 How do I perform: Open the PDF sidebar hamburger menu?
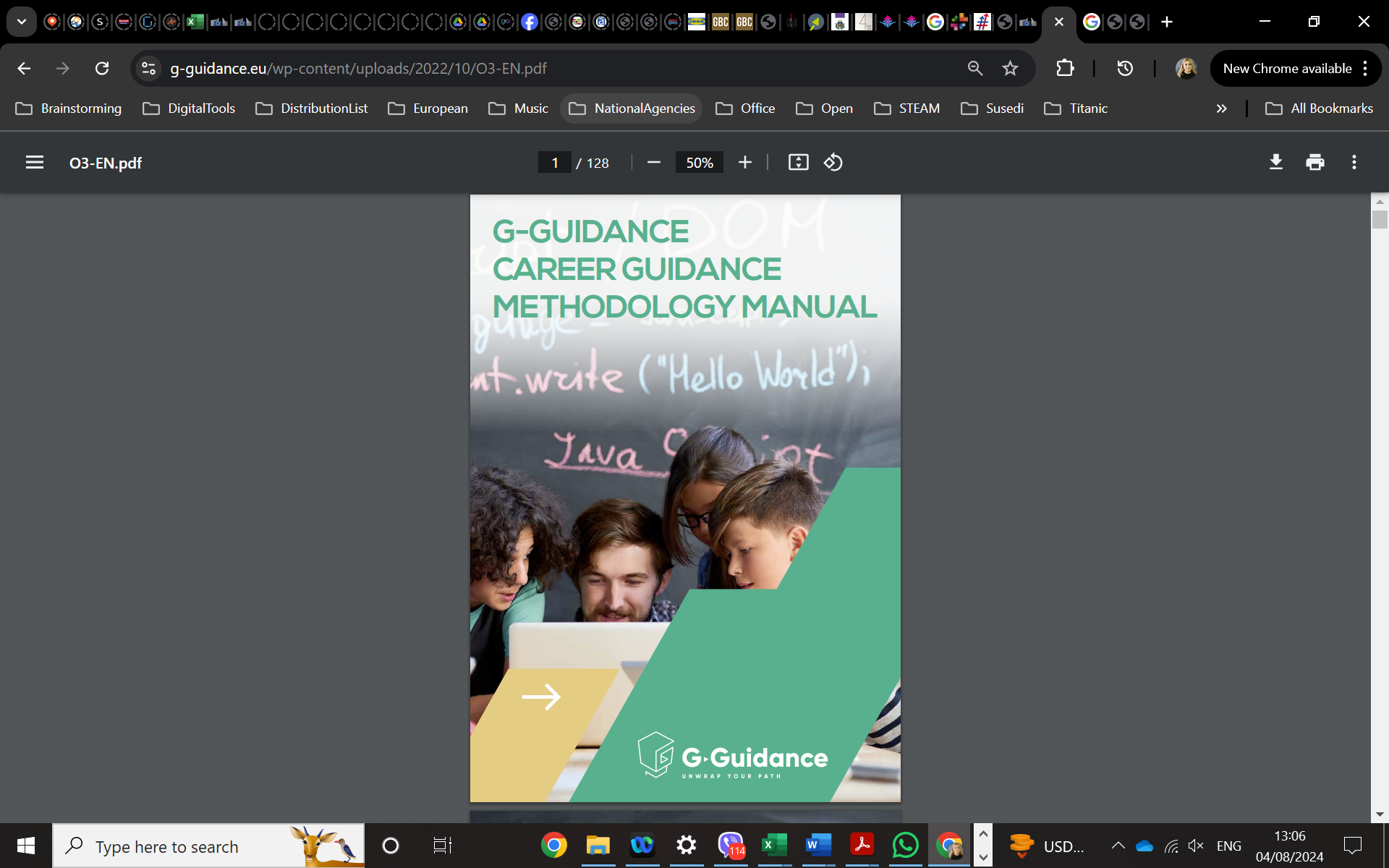click(x=35, y=163)
